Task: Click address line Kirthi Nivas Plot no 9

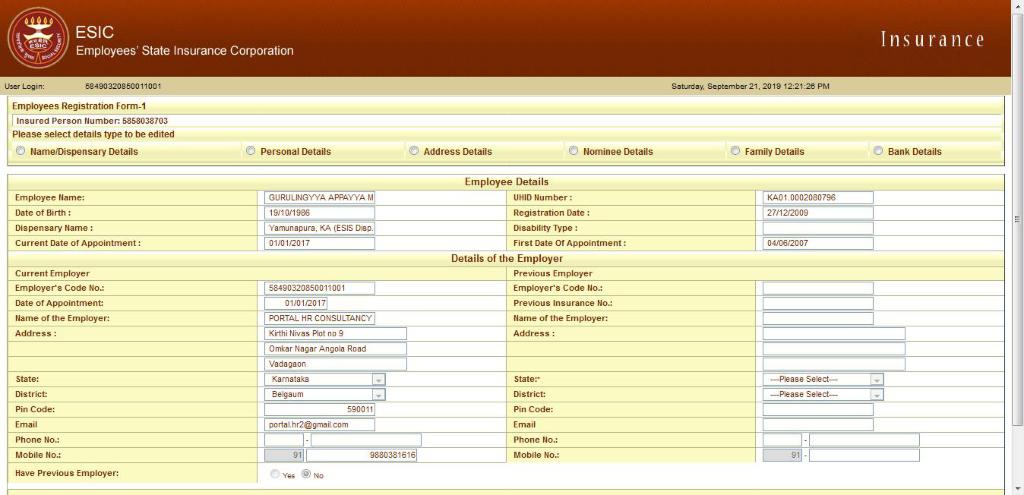Action: pos(335,334)
